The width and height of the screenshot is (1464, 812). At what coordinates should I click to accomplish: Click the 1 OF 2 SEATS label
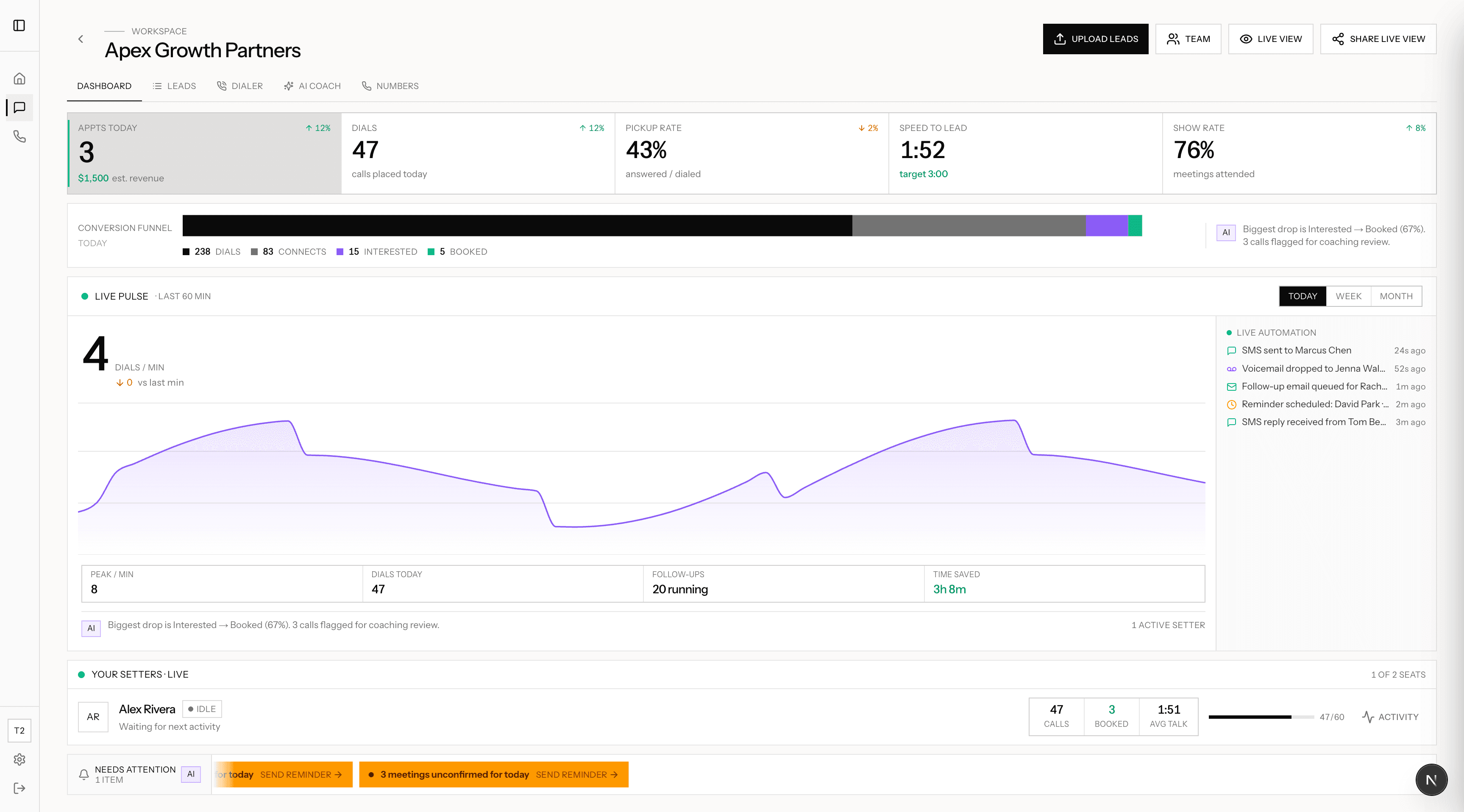[x=1398, y=675]
